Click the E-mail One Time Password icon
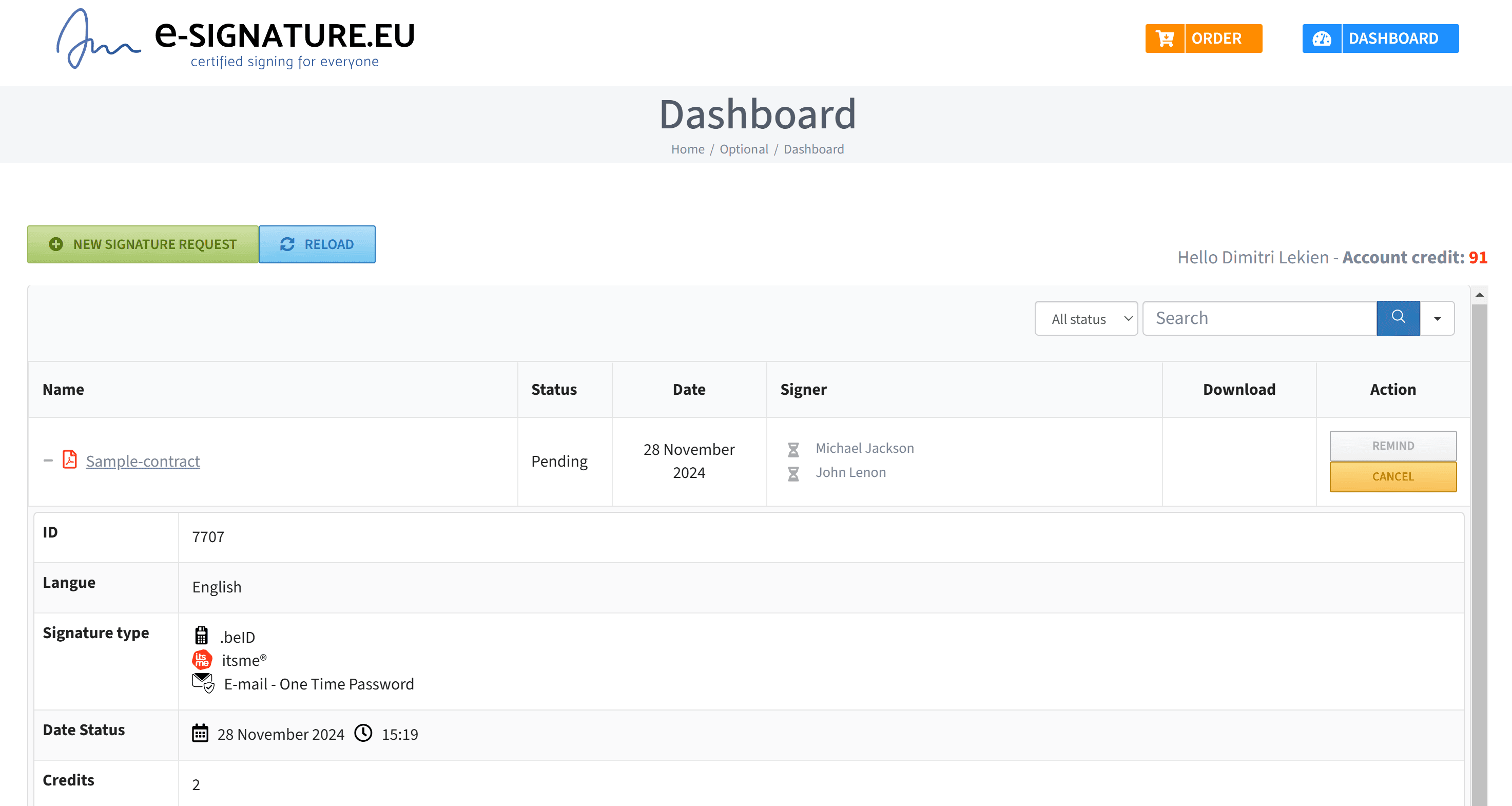Viewport: 1512px width, 806px height. 203,683
